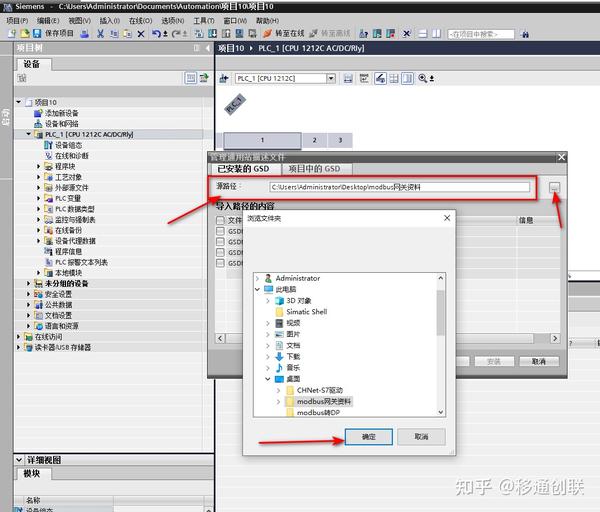Select PLC alarm text lists (PLC 报警文本列表) item
Viewport: 600px width, 512px height.
[x=81, y=262]
